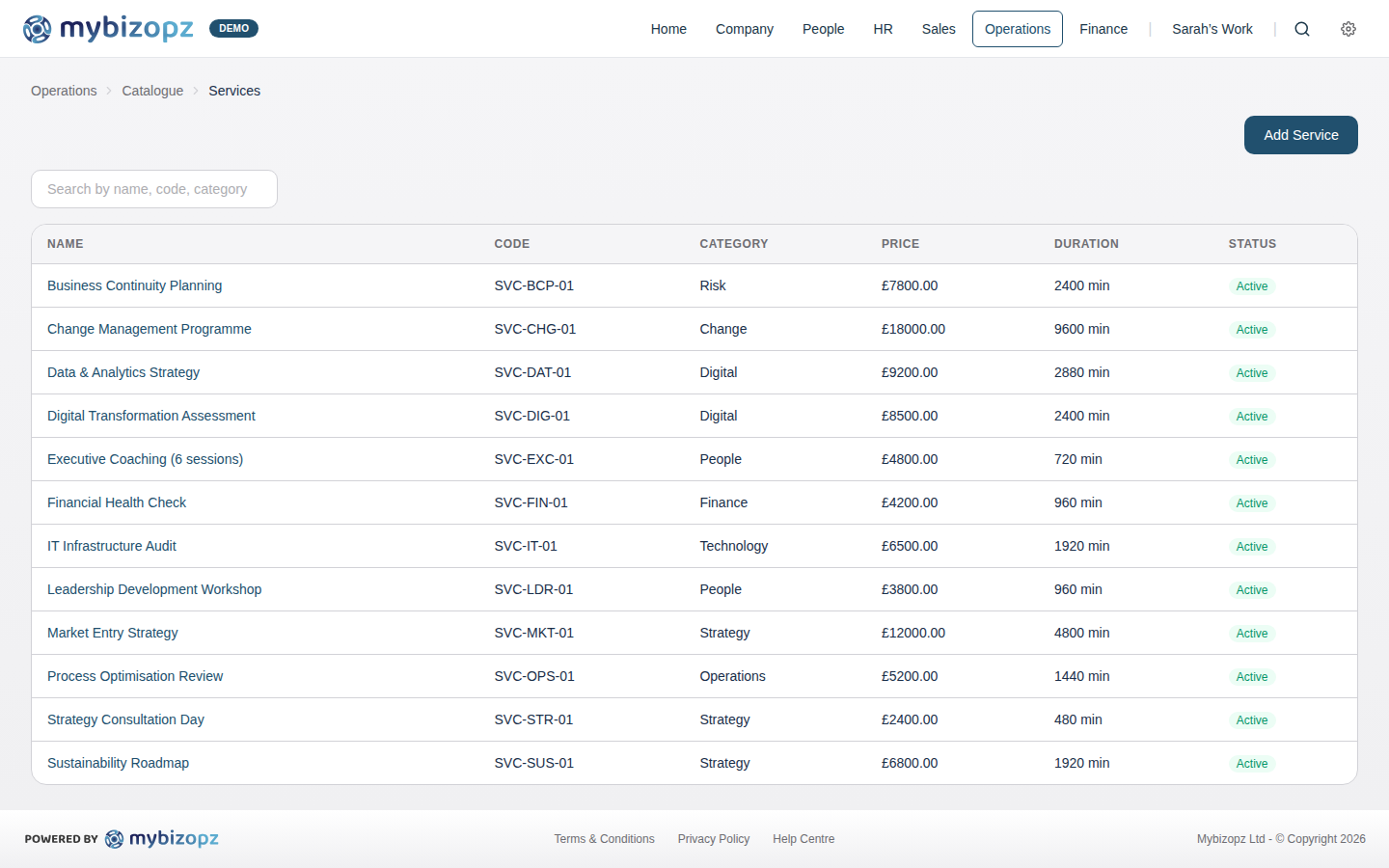Go to the Home menu
The image size is (1389, 868).
pyautogui.click(x=668, y=29)
